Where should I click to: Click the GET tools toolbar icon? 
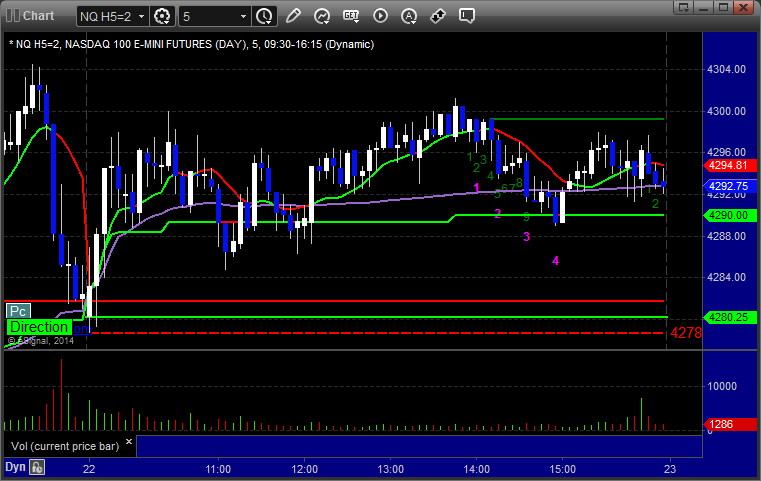point(351,16)
